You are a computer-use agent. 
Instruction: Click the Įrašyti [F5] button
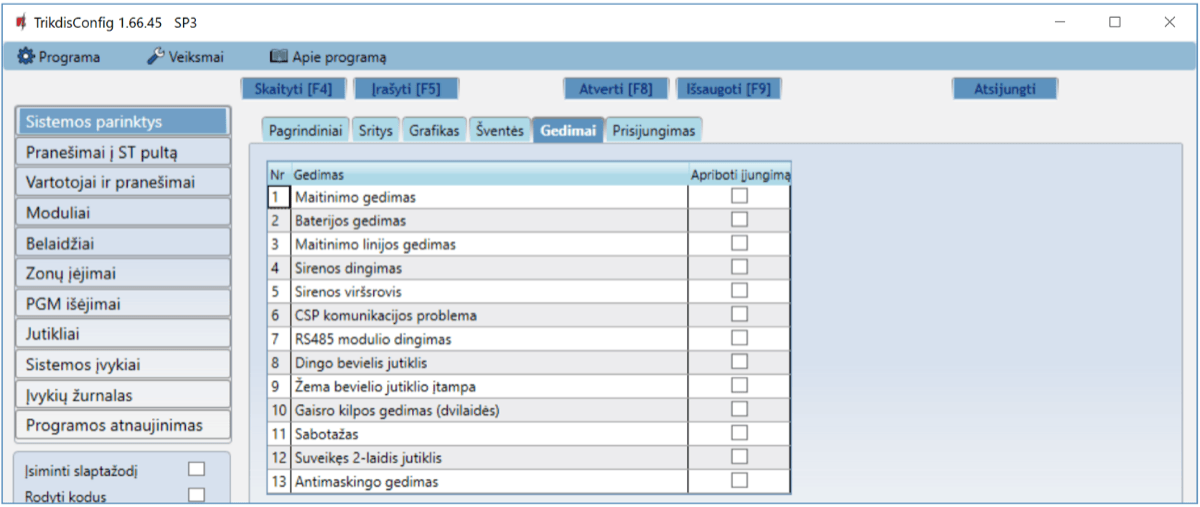tap(406, 89)
